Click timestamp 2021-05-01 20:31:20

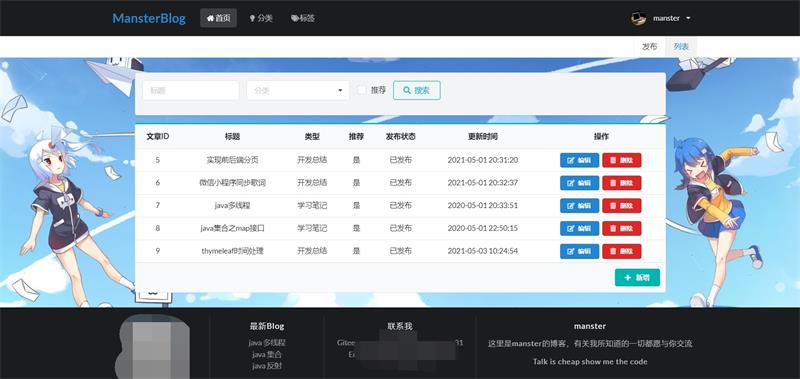tap(483, 160)
